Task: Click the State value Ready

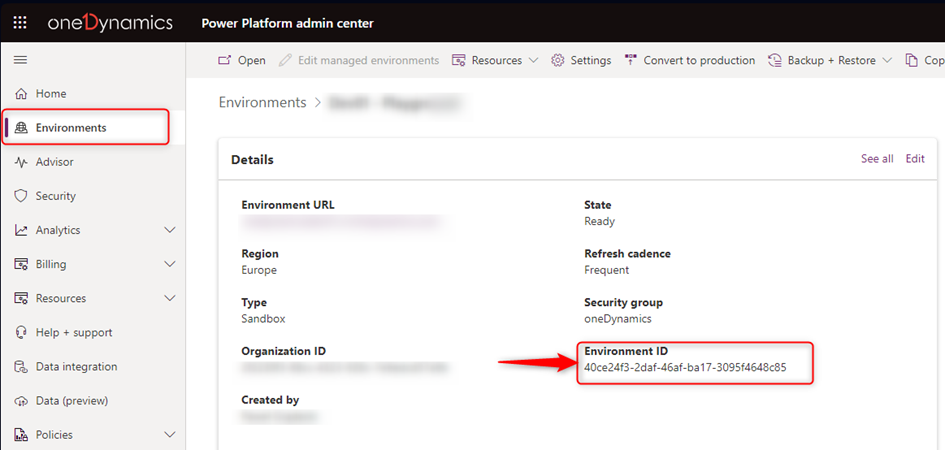Action: click(600, 221)
